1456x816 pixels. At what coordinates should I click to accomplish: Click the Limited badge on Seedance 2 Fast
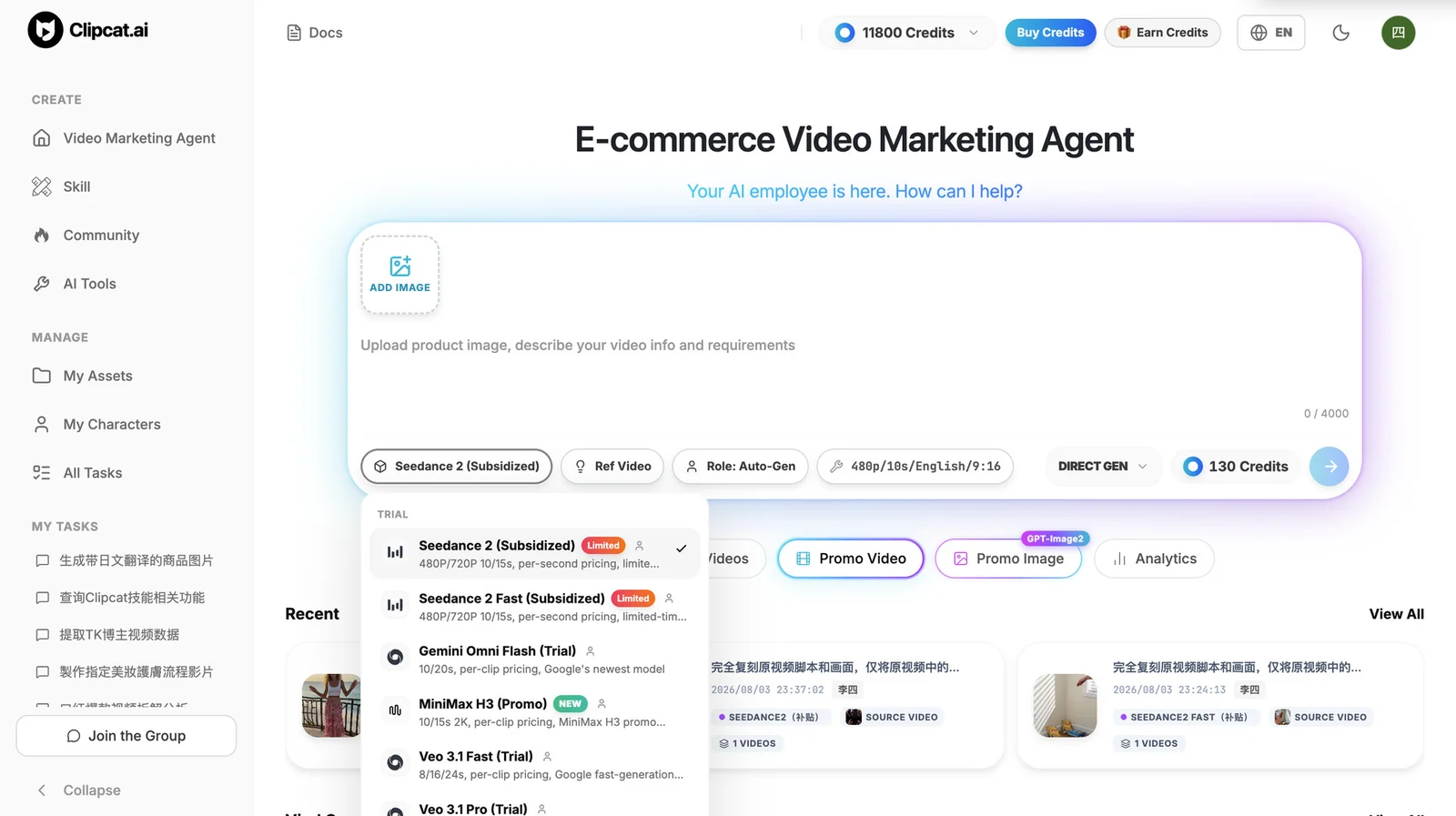click(x=632, y=599)
